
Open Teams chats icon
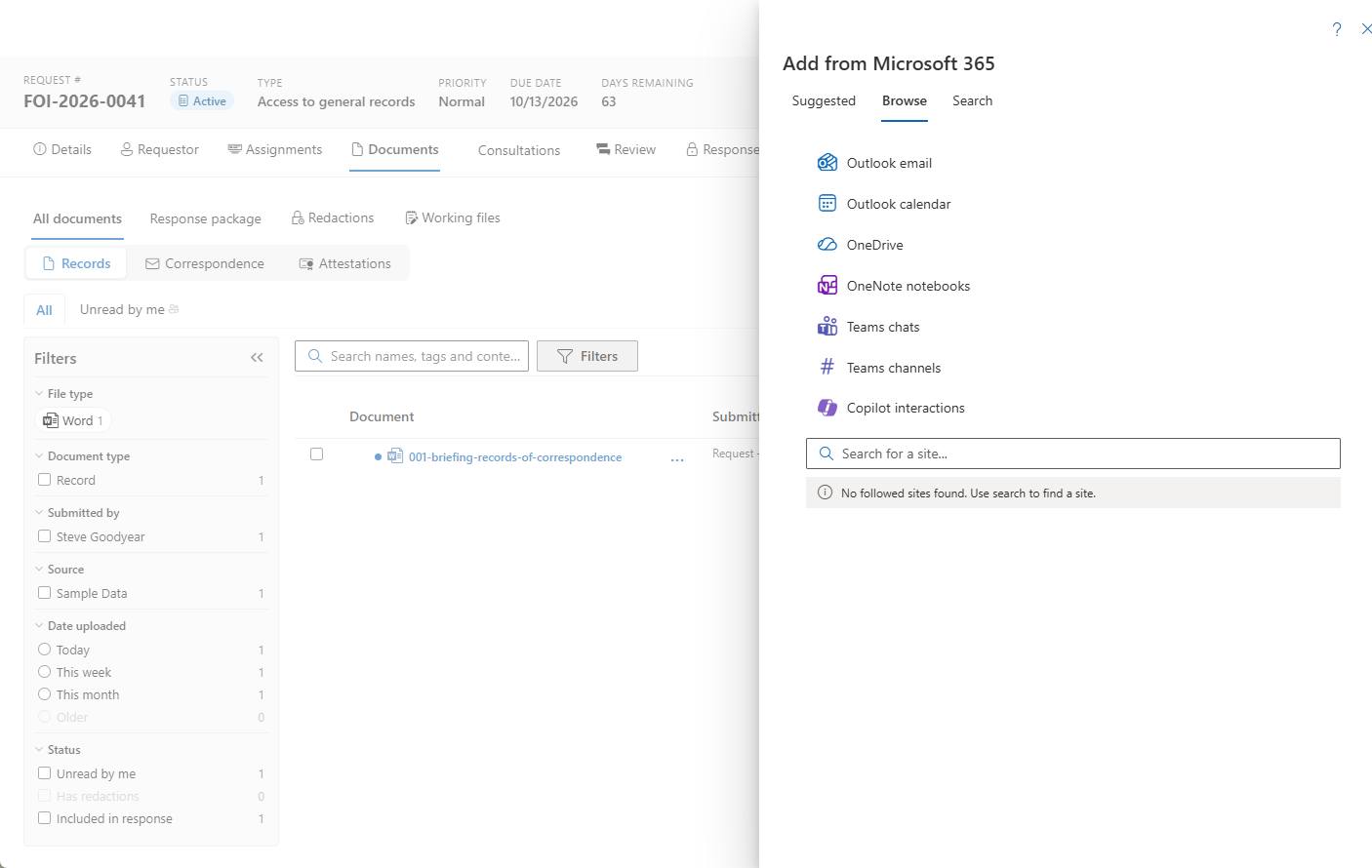pyautogui.click(x=827, y=326)
